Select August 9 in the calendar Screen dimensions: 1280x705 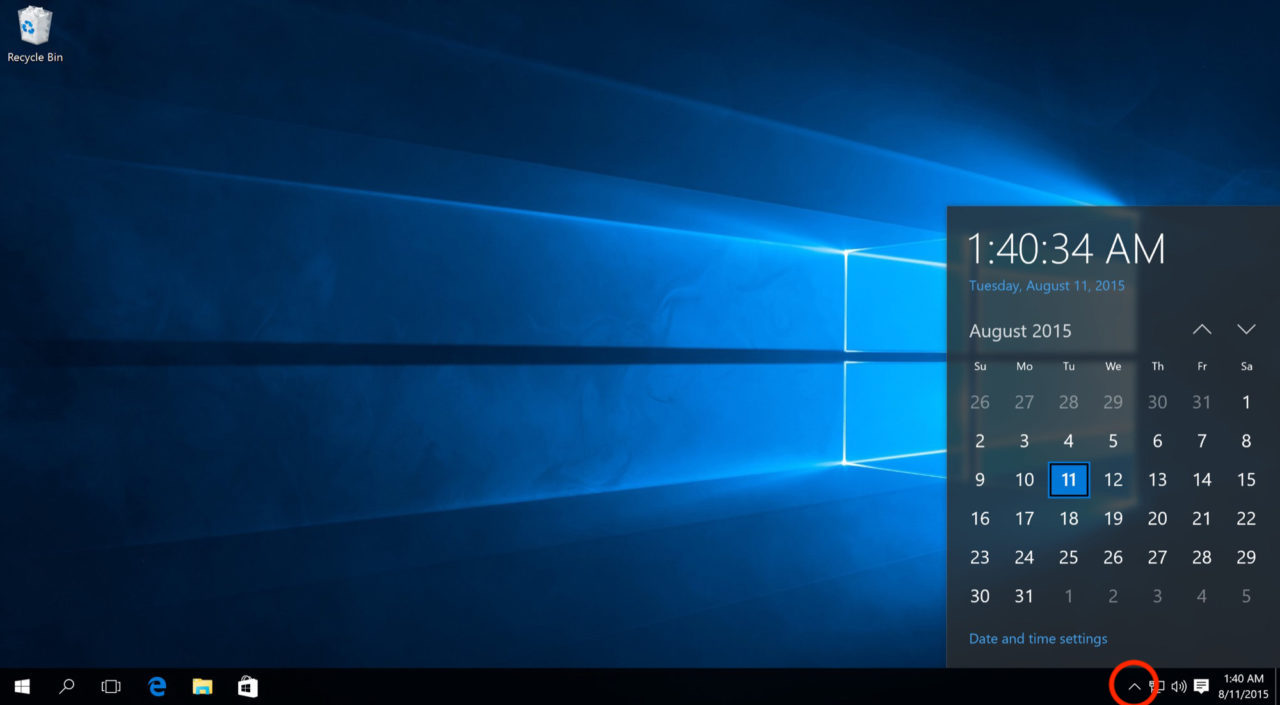[x=980, y=480]
